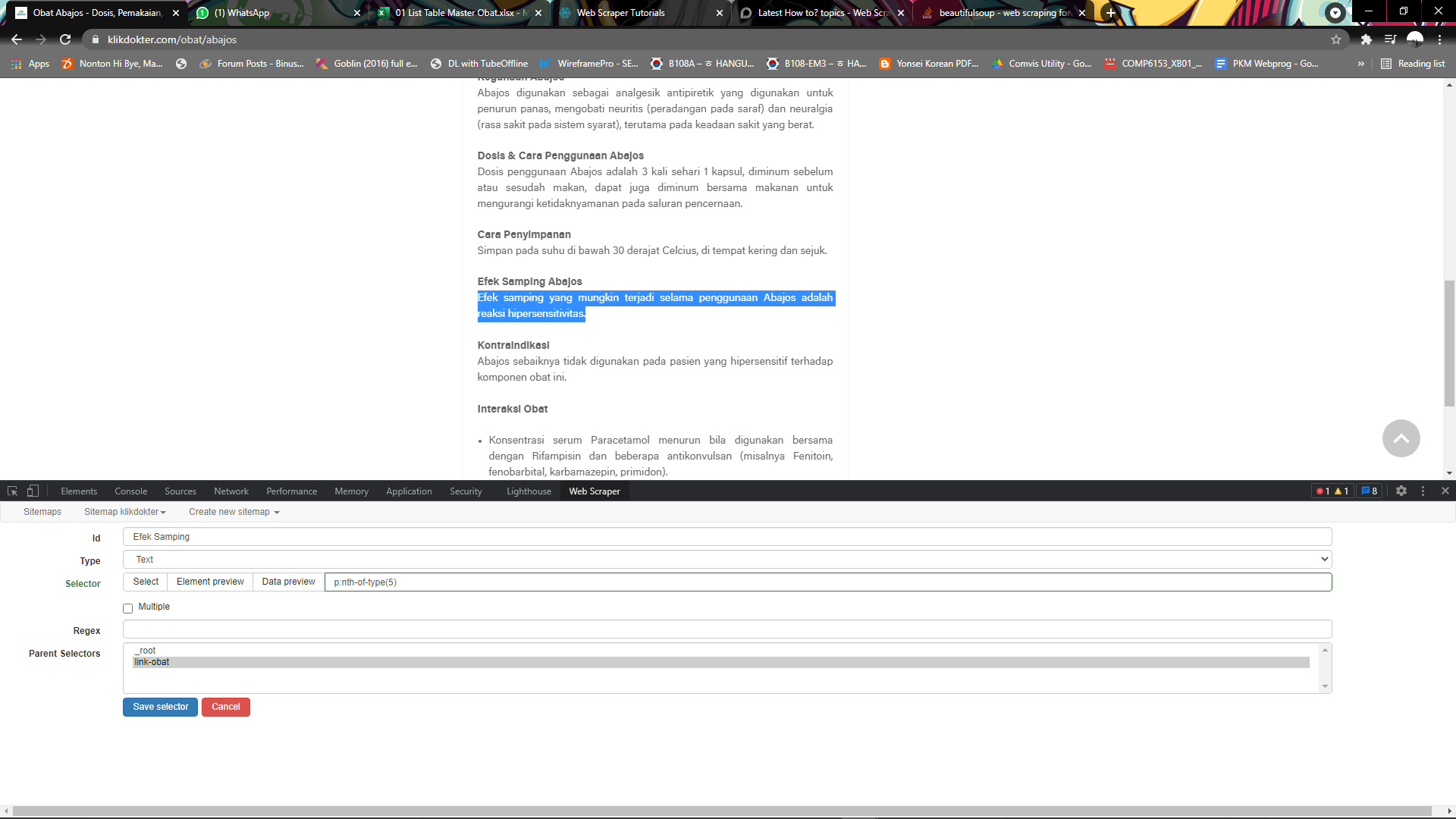This screenshot has width=1456, height=819.
Task: Click the browser reload icon
Action: 65,39
